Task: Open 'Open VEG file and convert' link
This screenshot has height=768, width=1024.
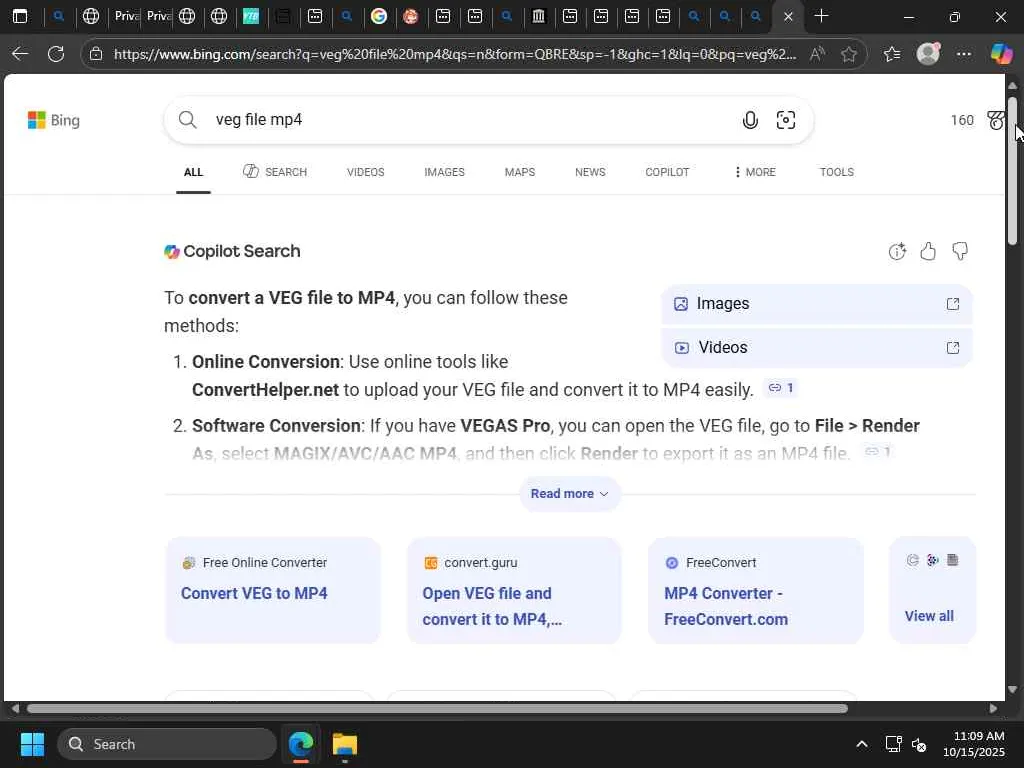Action: 492,607
